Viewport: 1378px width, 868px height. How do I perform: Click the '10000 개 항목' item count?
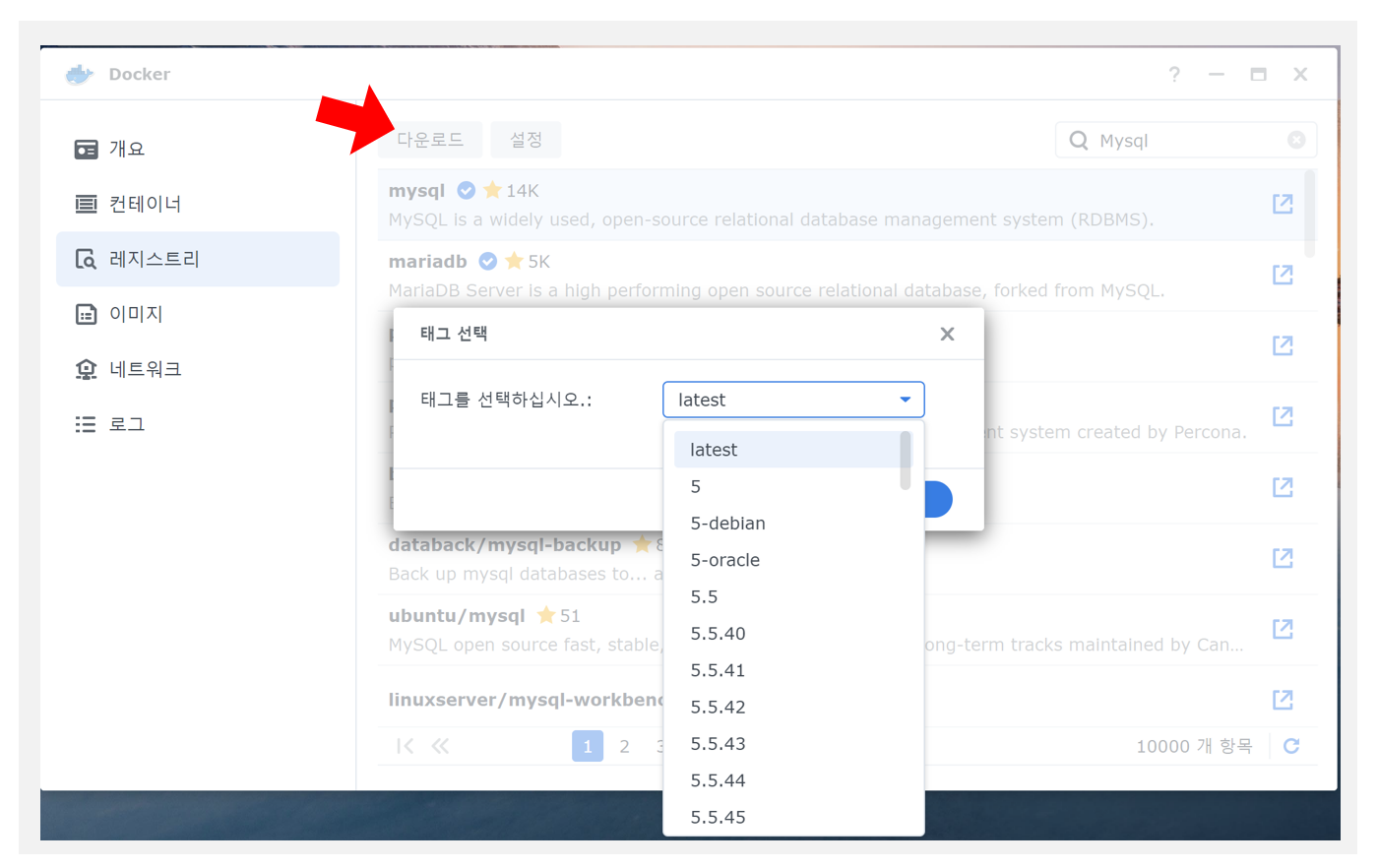click(1194, 746)
